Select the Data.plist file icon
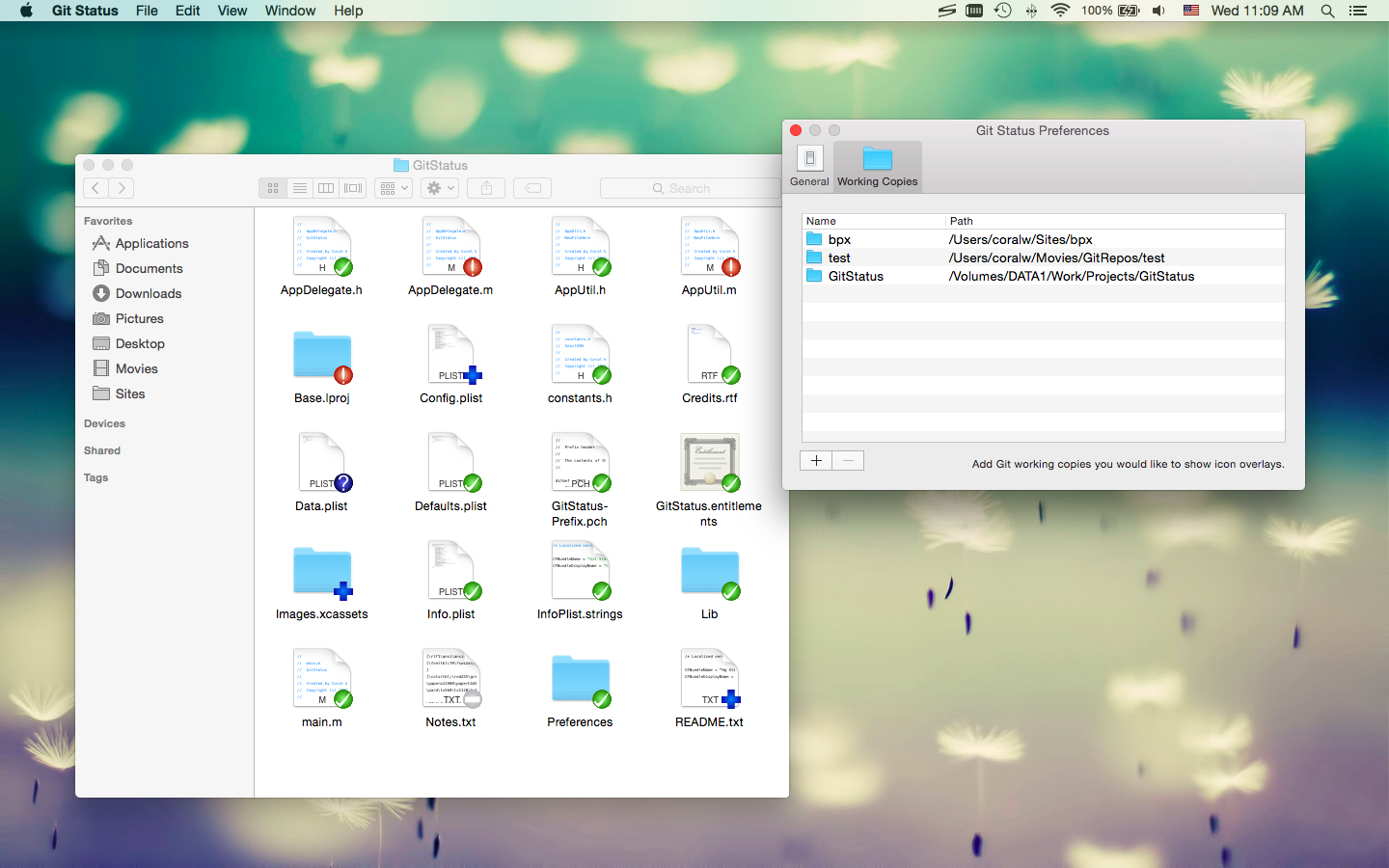The height and width of the screenshot is (868, 1389). [x=324, y=462]
